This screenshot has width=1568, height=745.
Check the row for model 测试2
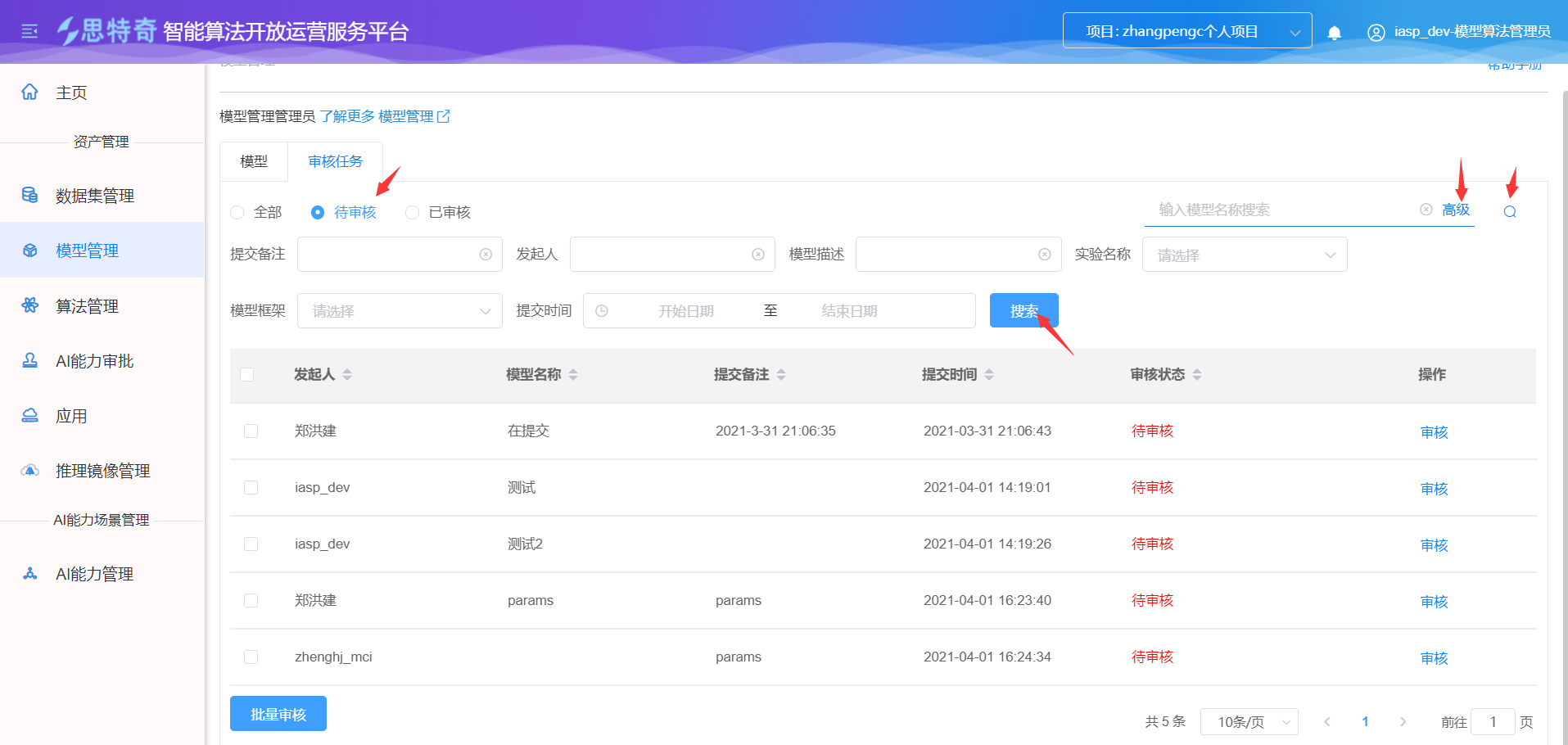pos(251,544)
